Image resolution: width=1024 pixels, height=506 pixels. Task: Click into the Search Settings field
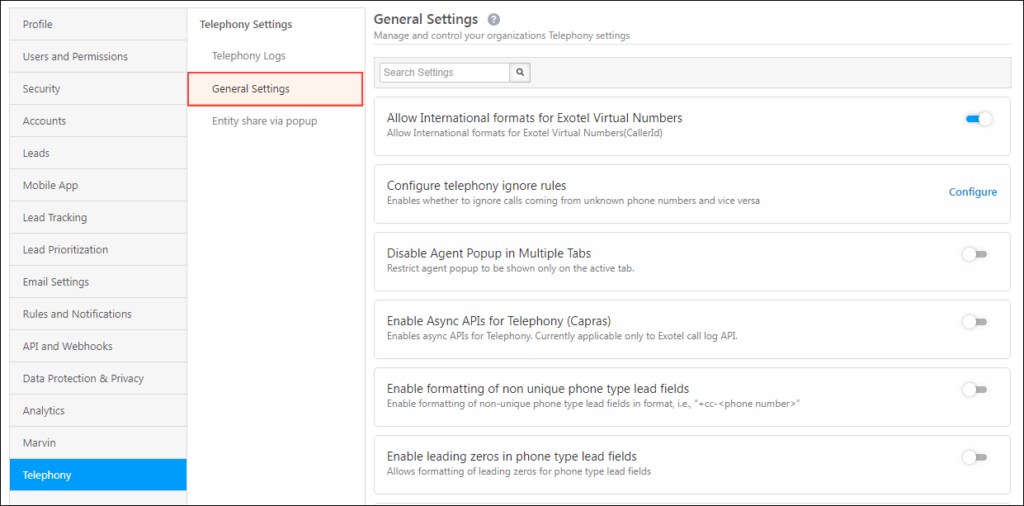[x=445, y=73]
